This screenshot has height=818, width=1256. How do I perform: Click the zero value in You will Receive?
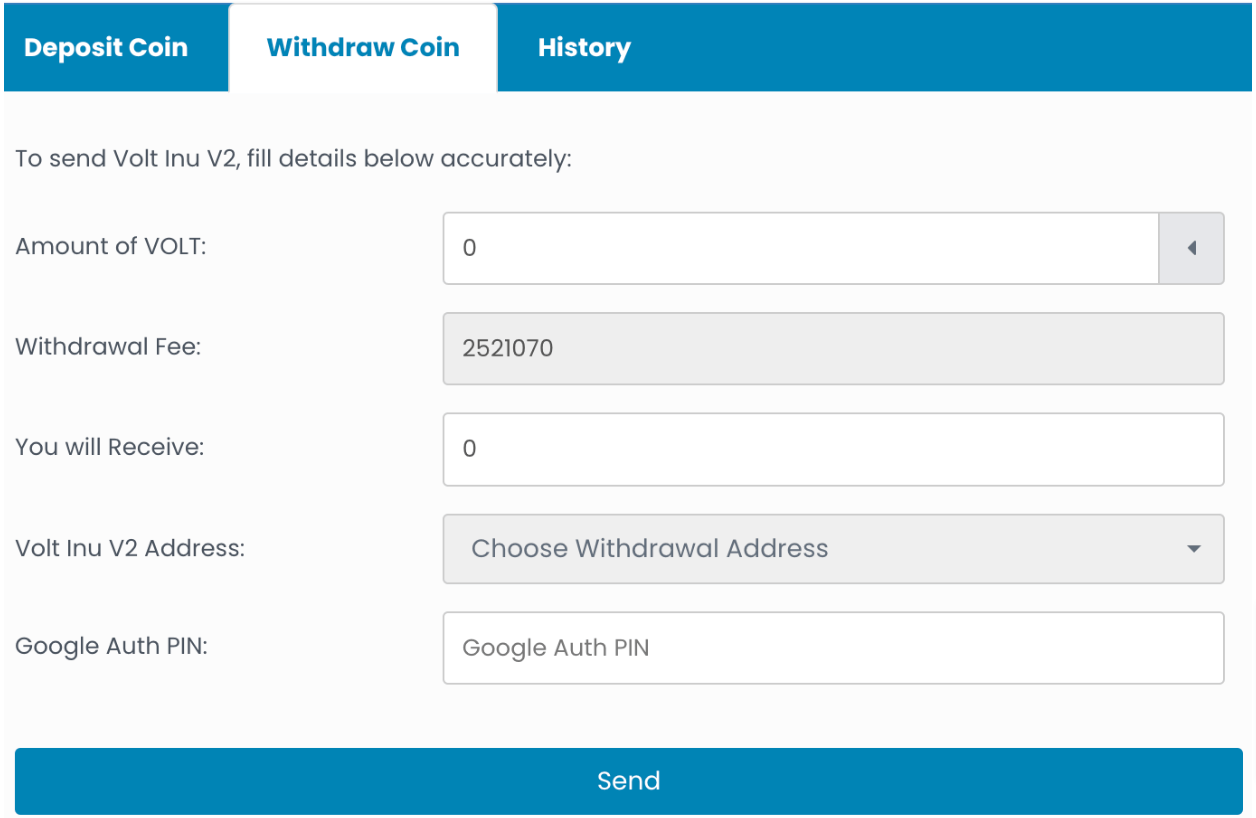click(x=470, y=449)
